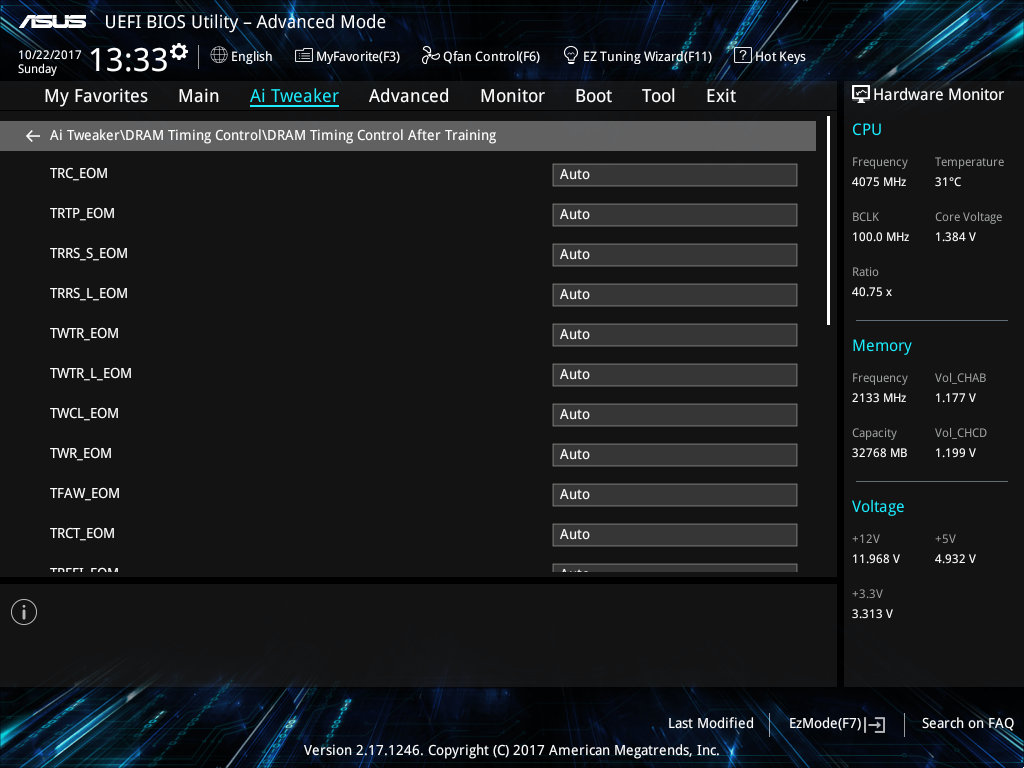Select the TWTR_L_EOM setting label
Viewport: 1024px width, 768px height.
pyautogui.click(x=91, y=374)
